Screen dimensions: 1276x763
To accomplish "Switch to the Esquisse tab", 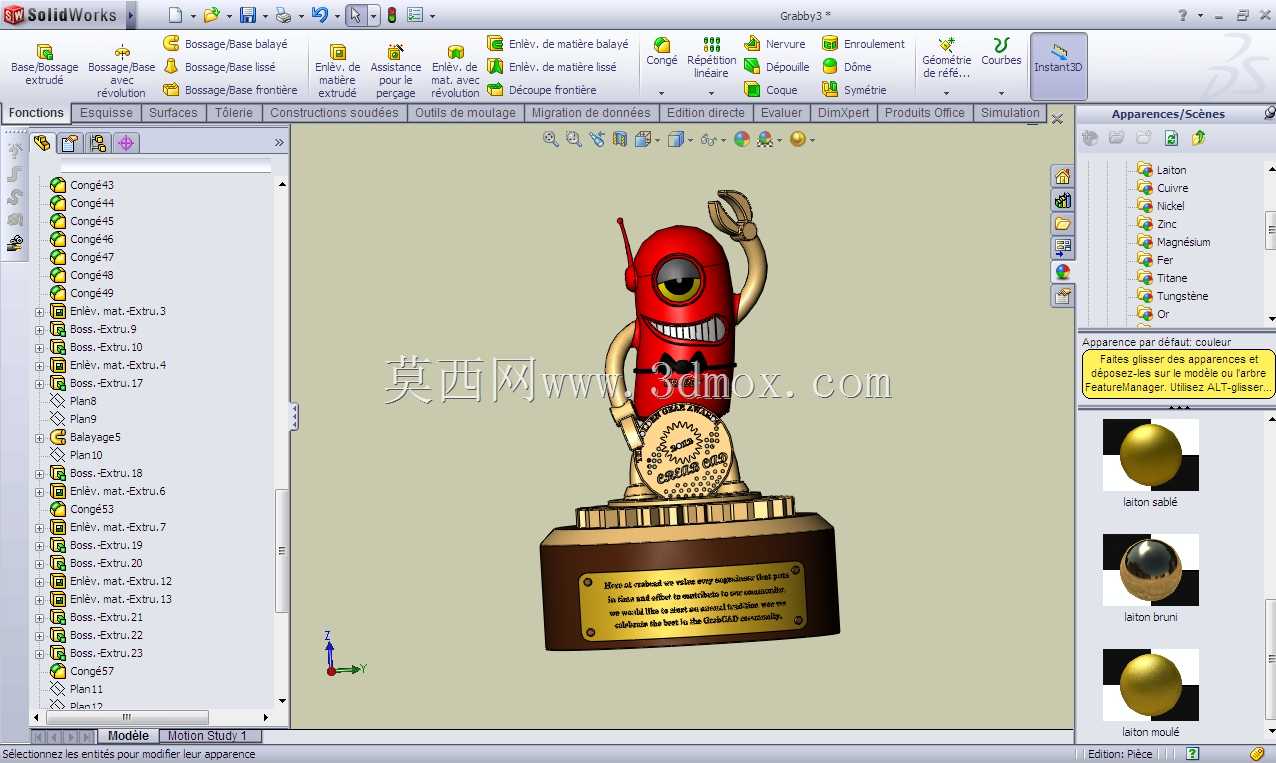I will click(x=106, y=113).
